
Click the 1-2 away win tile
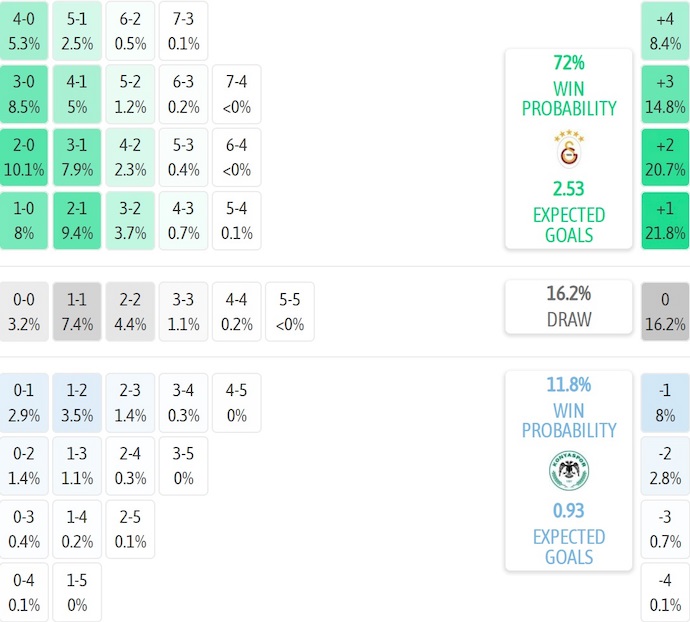tap(77, 403)
